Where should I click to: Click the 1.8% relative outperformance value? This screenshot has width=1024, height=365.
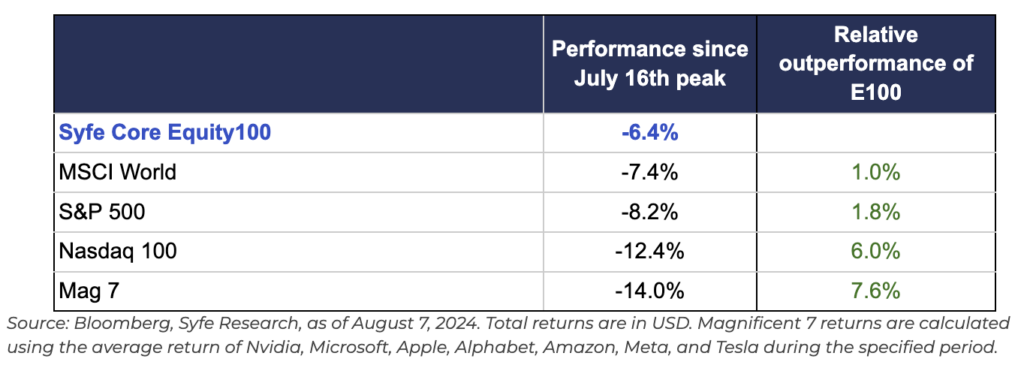(x=876, y=212)
